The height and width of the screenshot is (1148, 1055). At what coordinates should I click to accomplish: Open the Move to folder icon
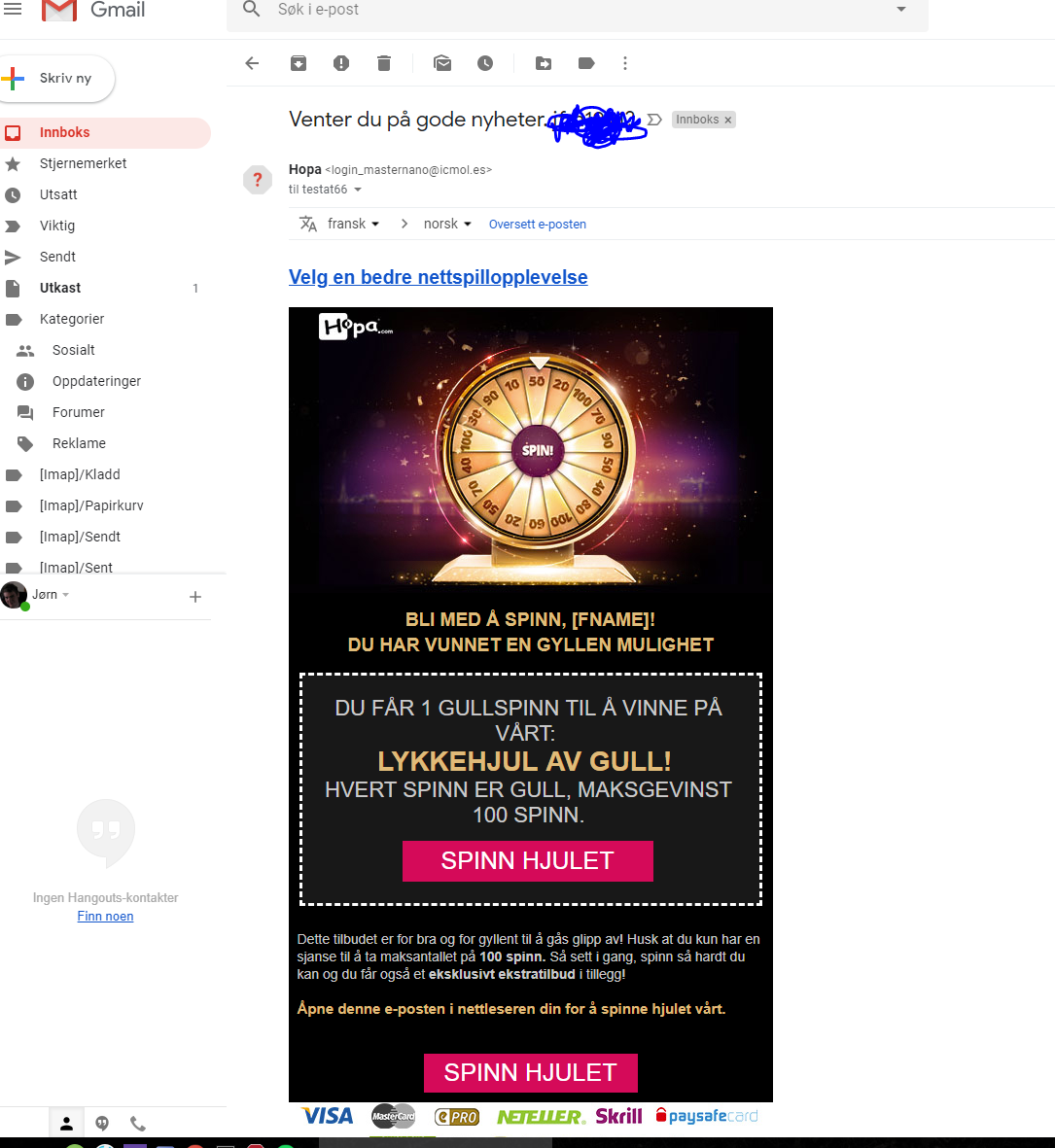(544, 64)
